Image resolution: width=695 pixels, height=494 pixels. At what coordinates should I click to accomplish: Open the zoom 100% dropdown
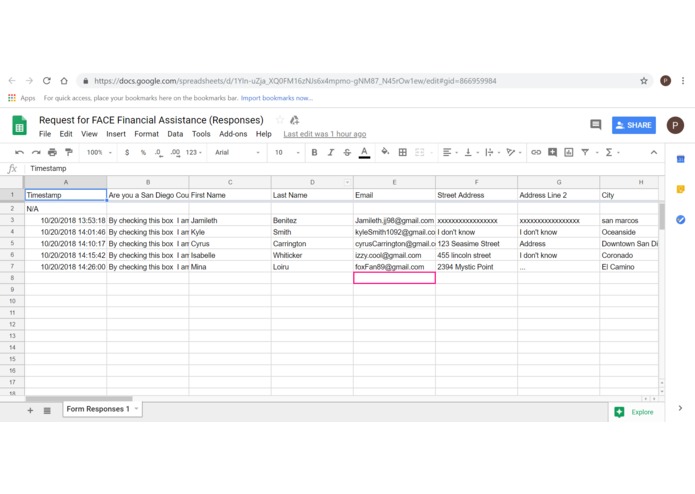(x=99, y=152)
